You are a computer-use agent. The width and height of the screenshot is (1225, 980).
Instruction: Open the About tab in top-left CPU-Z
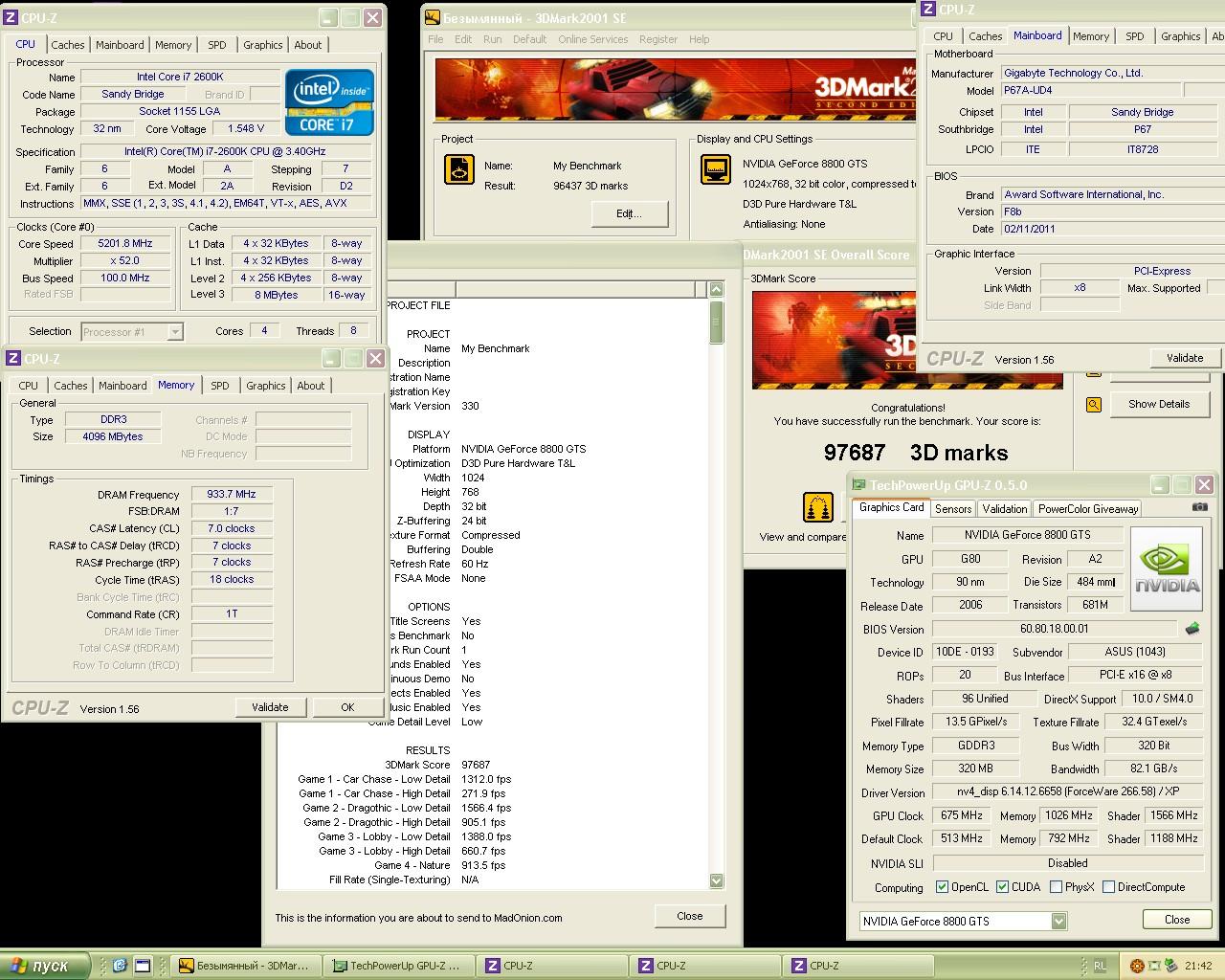(308, 45)
